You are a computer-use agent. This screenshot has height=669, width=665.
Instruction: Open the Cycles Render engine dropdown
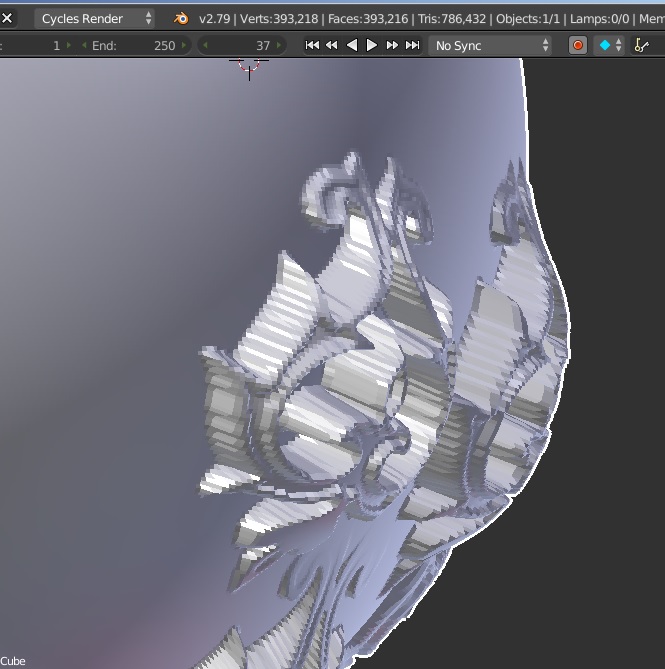[94, 18]
